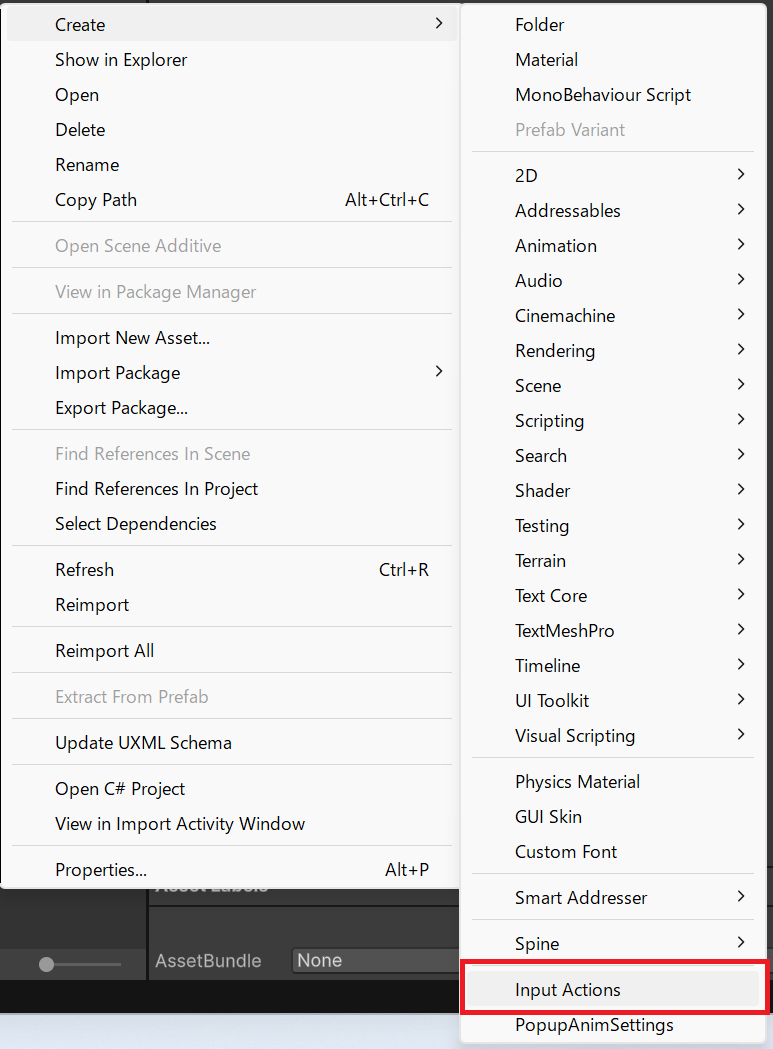The width and height of the screenshot is (773, 1049).
Task: Expand the Visual Scripting submenu
Action: [x=575, y=736]
